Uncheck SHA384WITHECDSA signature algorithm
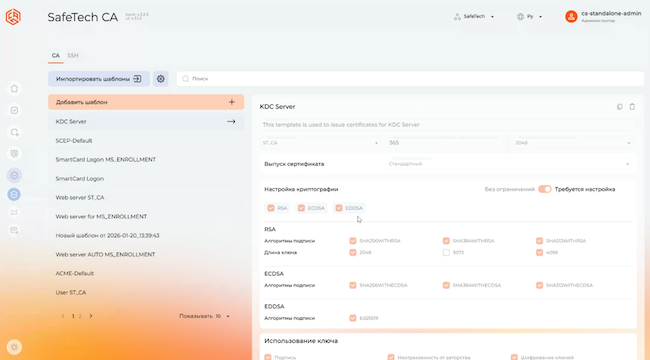 pos(446,285)
